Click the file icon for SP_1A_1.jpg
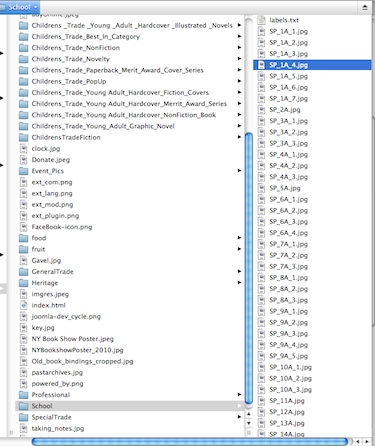The width and height of the screenshot is (375, 446). tap(262, 31)
